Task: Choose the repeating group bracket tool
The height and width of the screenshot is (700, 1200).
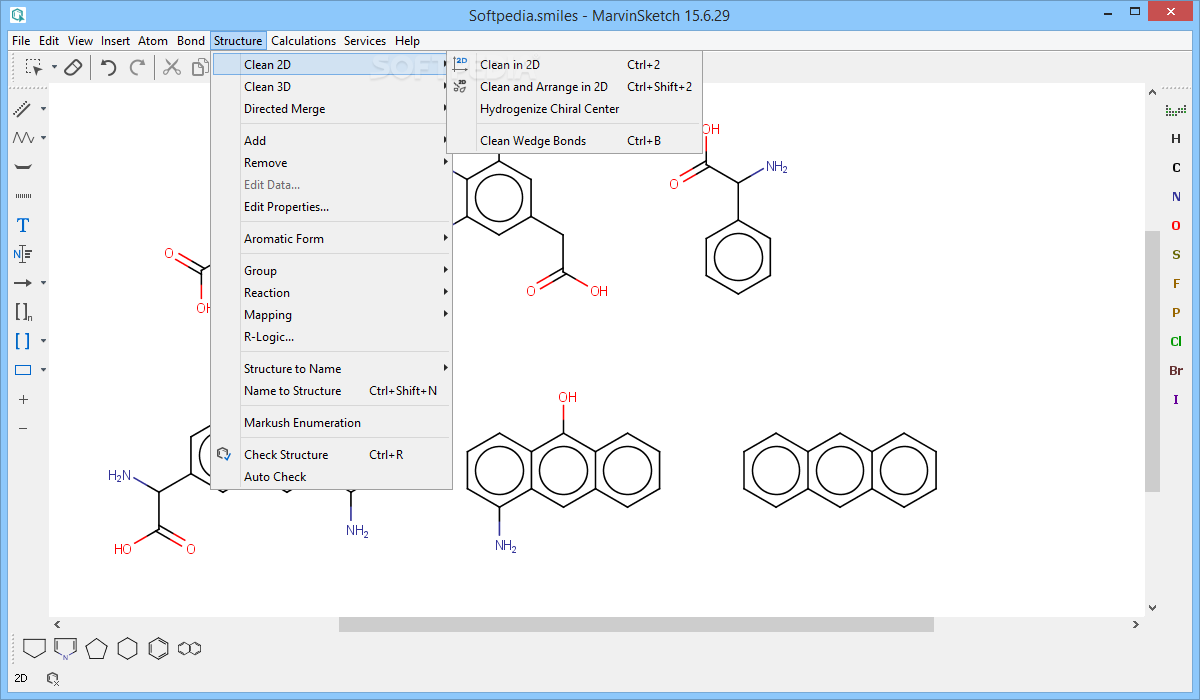Action: pyautogui.click(x=23, y=312)
